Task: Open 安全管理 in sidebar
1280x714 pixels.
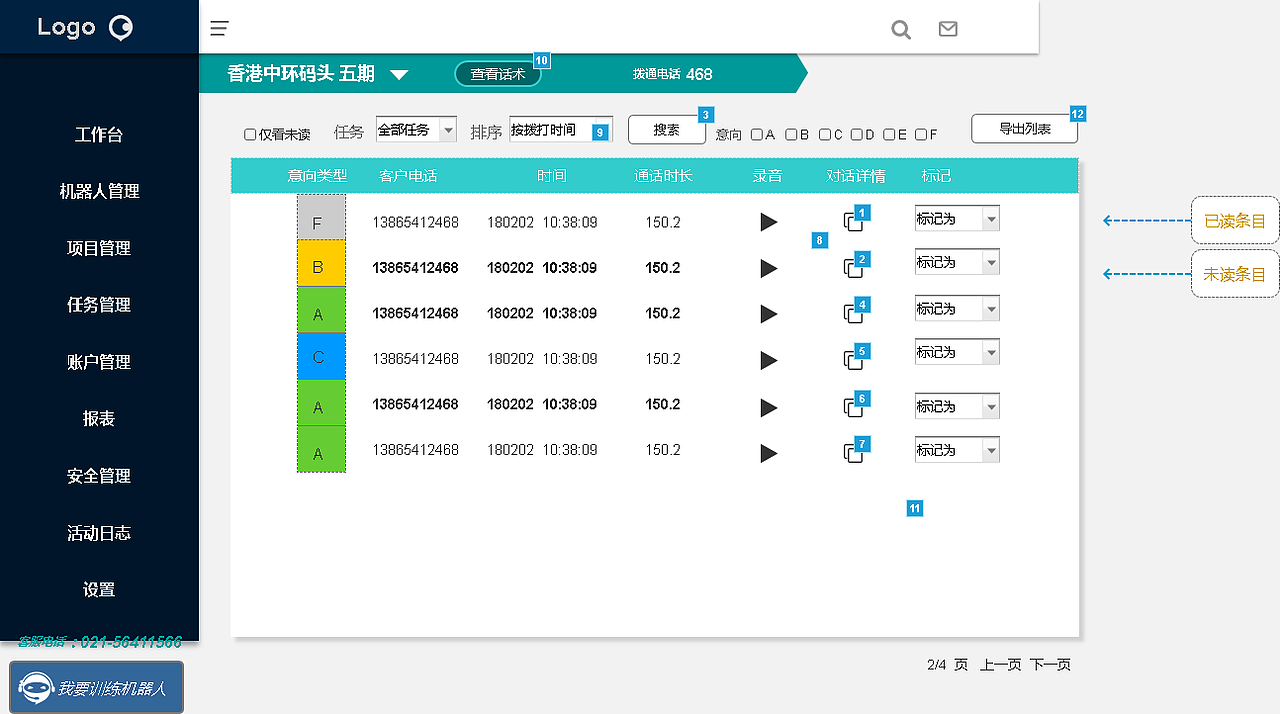Action: 99,477
